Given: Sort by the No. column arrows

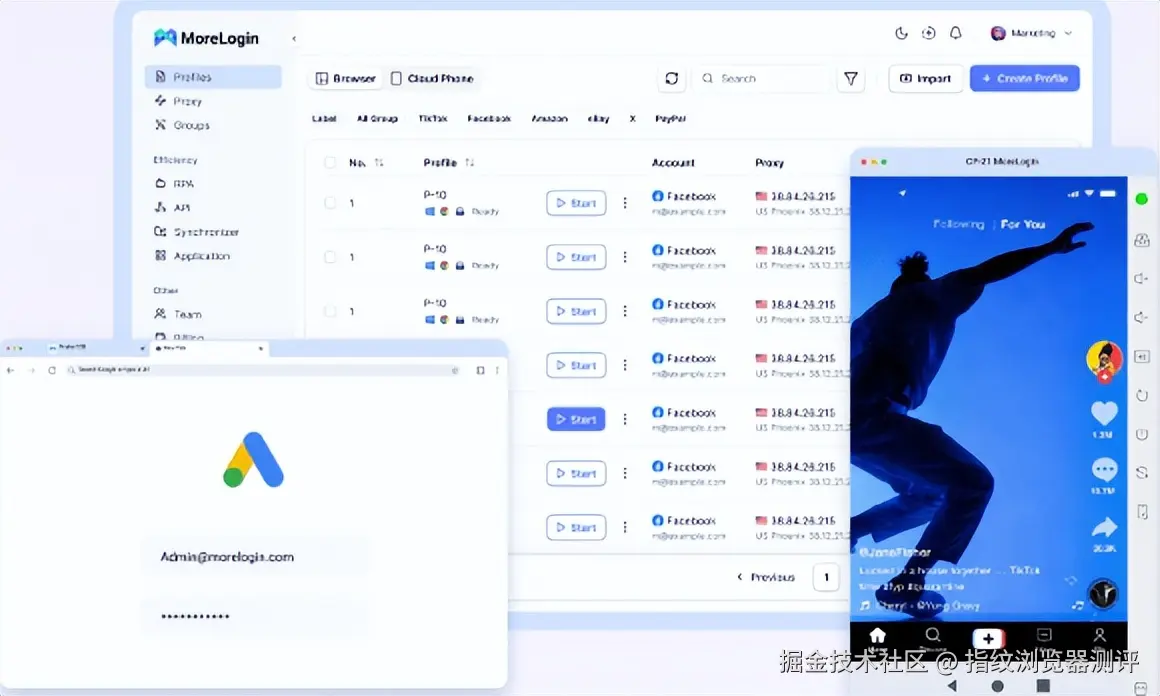Looking at the screenshot, I should (379, 163).
